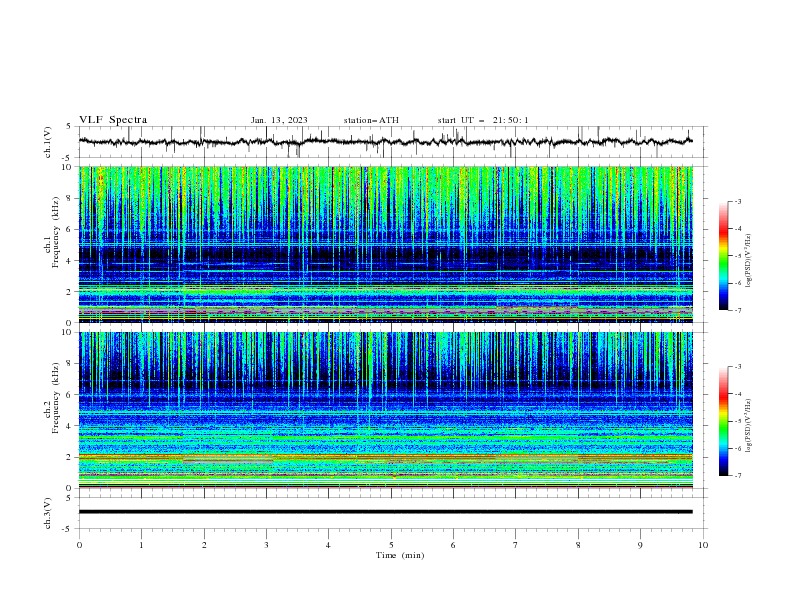The image size is (792, 612).
Task: Click the "2" minute tick on the time axis
Action: coord(204,545)
